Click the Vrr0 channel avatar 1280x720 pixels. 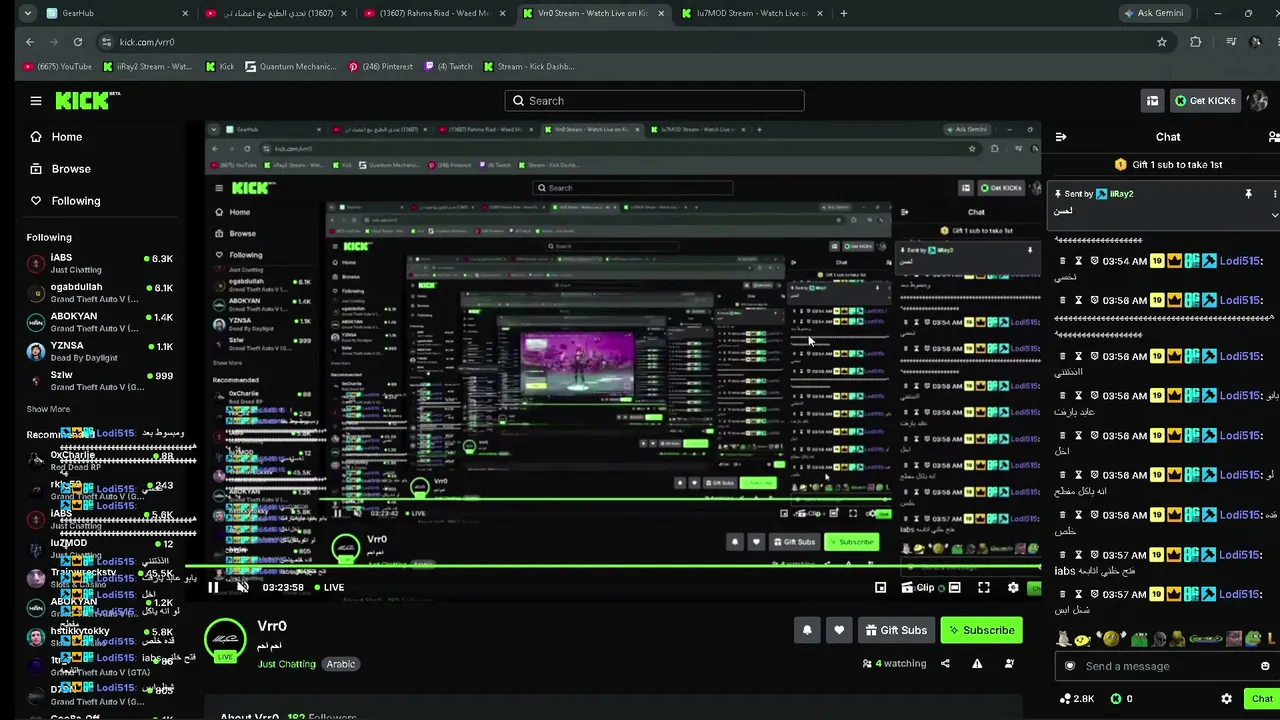click(x=225, y=641)
